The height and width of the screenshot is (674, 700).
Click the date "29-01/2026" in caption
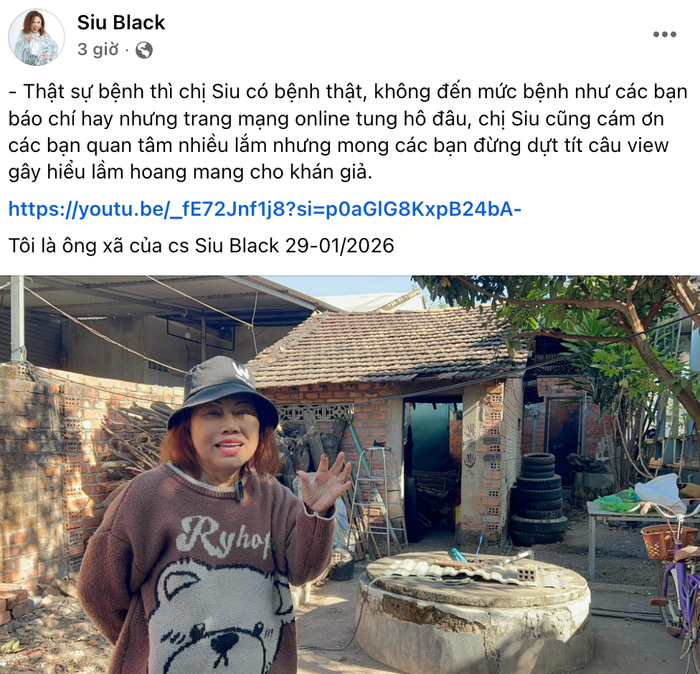pyautogui.click(x=339, y=246)
